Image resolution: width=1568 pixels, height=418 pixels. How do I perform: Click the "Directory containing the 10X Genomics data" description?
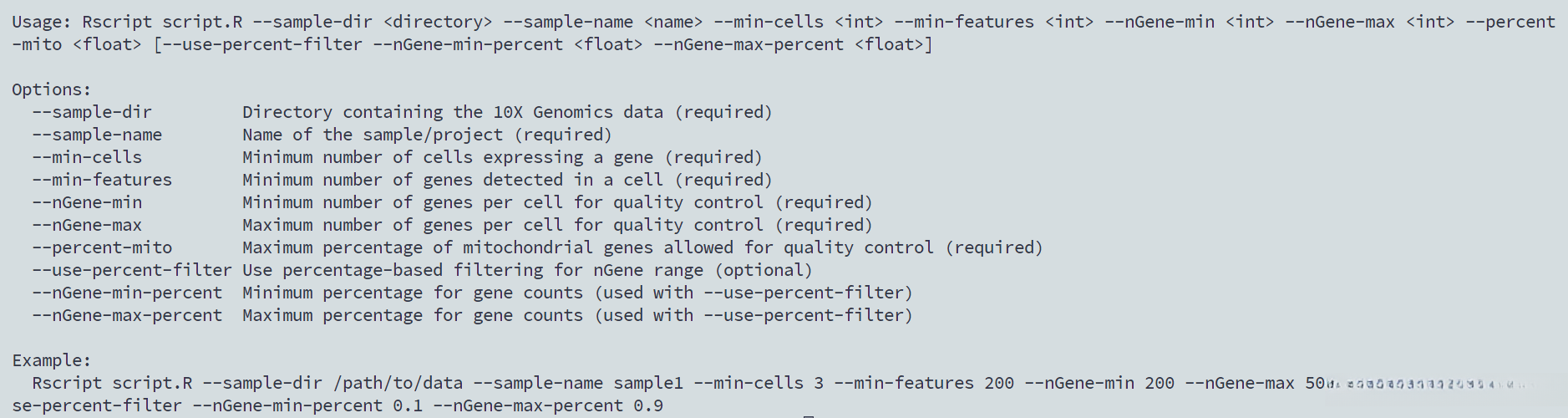tap(453, 112)
